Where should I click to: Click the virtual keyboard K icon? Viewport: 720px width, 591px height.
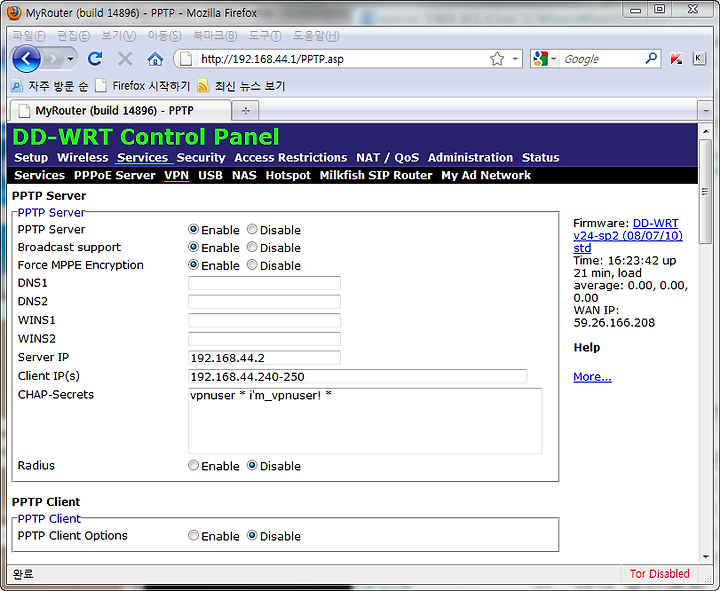pyautogui.click(x=698, y=58)
